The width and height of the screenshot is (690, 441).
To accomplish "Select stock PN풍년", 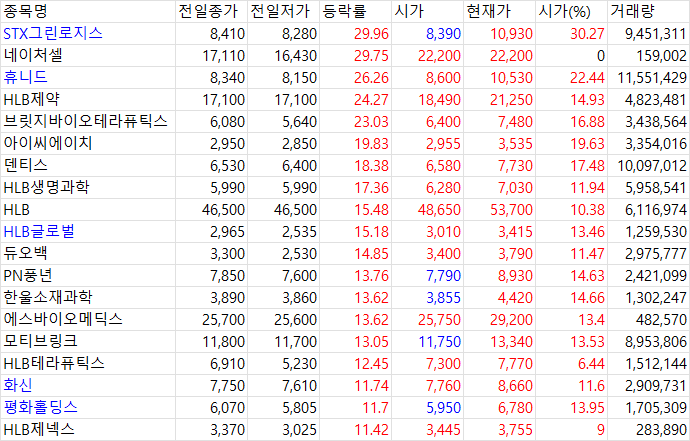I will click(x=28, y=276).
